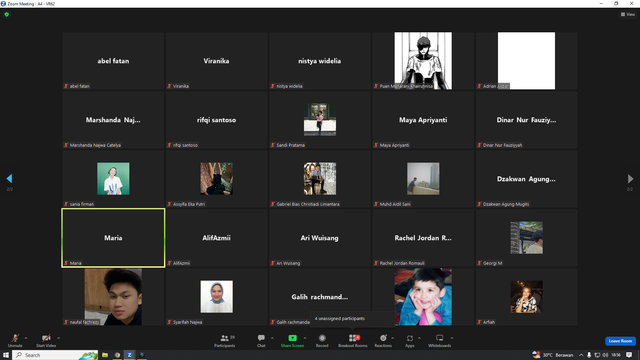This screenshot has width=640, height=360.
Task: Click the Windows taskbar Search box
Action: click(x=55, y=355)
